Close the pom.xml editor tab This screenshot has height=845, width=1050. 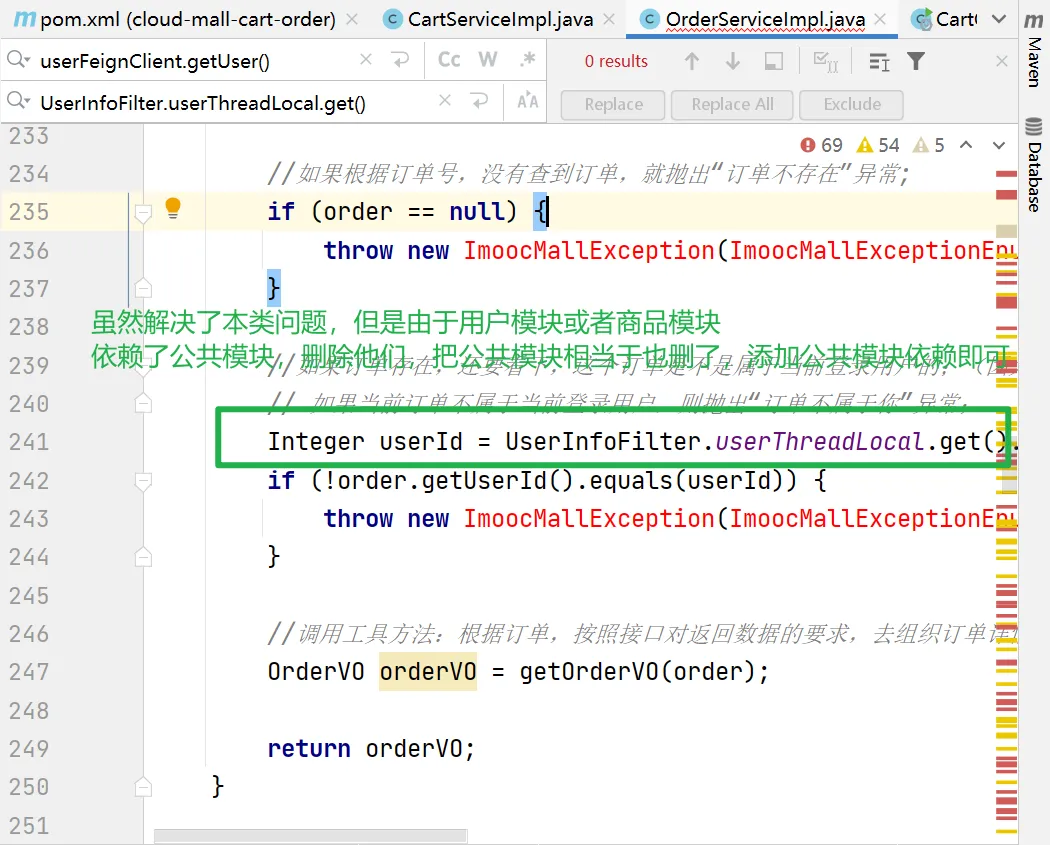pos(352,19)
